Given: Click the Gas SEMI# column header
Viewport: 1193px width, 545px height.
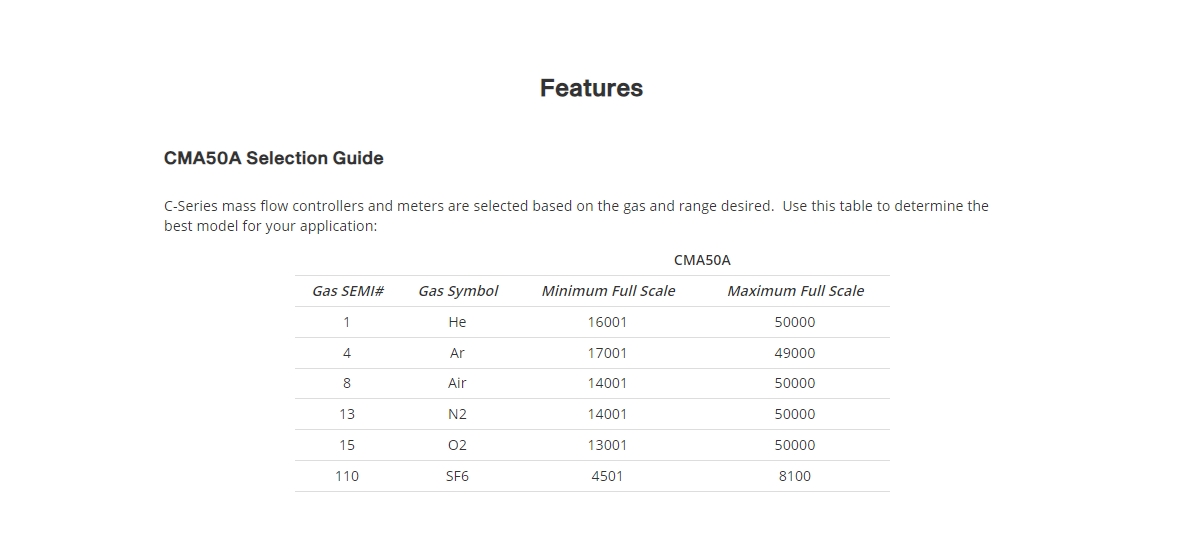Looking at the screenshot, I should [x=348, y=291].
